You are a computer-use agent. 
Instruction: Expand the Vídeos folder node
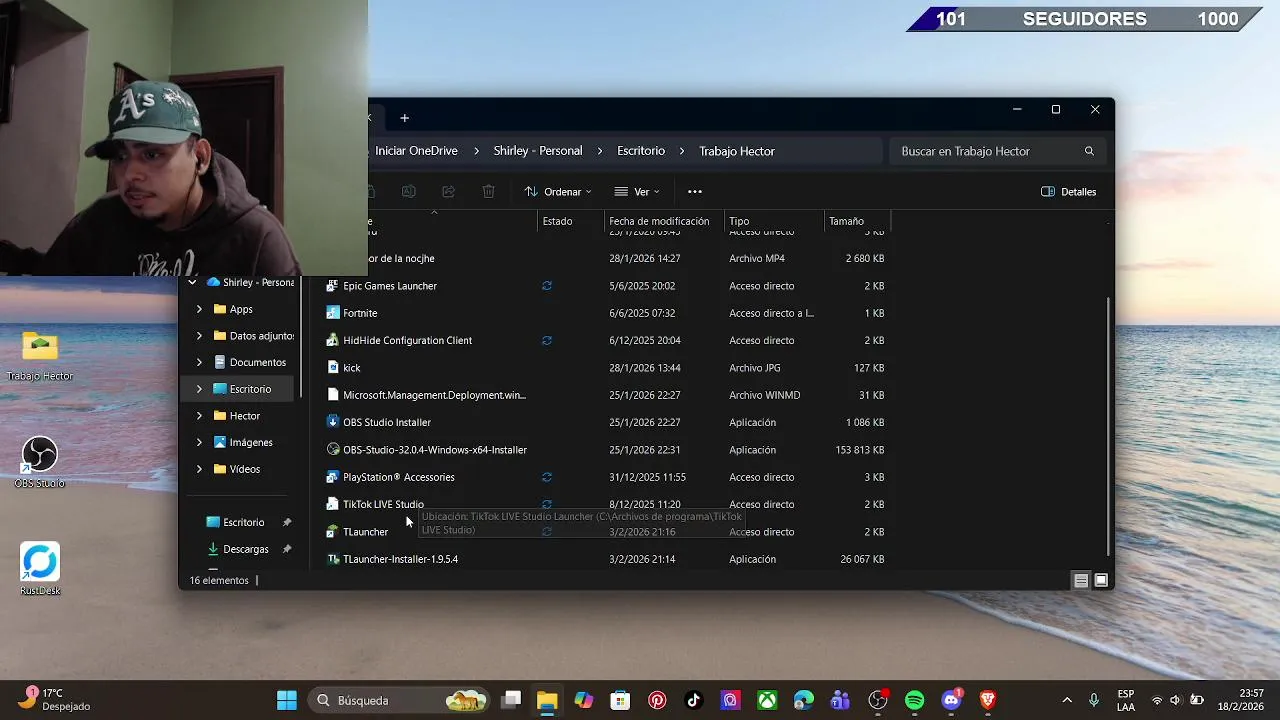tap(199, 469)
